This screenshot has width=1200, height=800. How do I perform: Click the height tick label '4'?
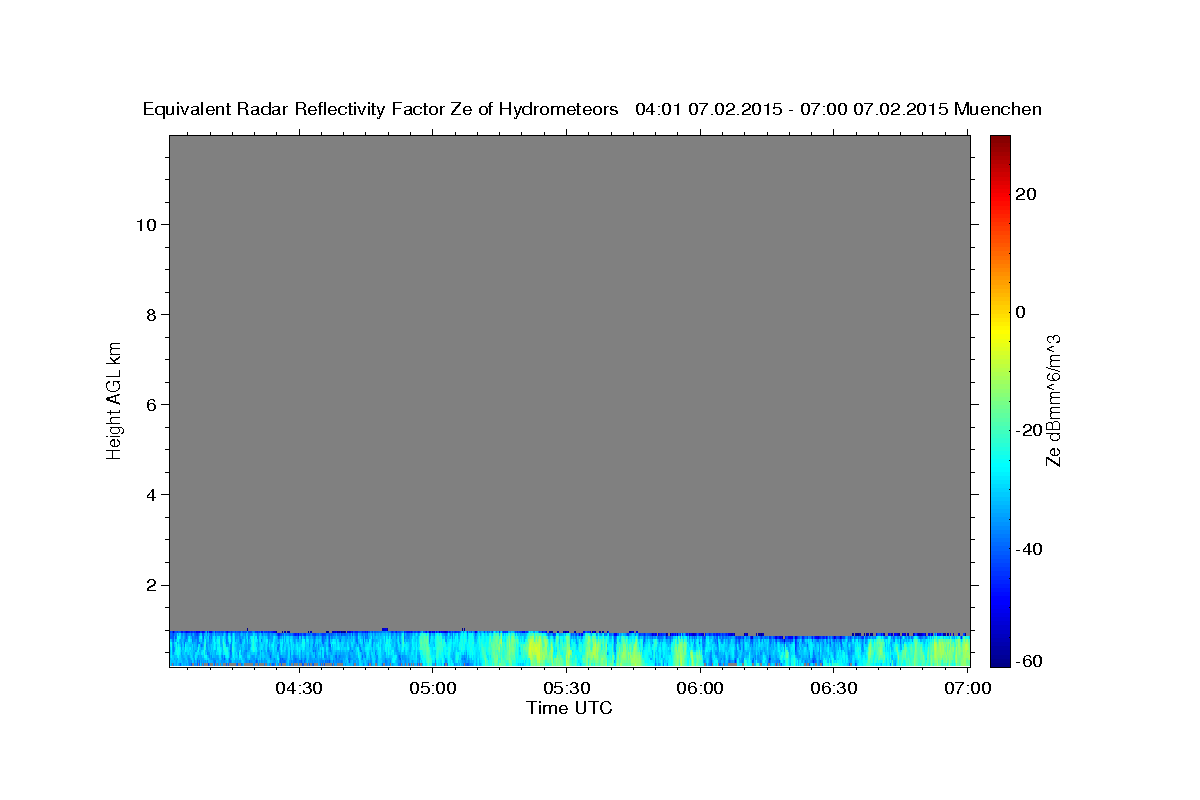click(x=152, y=494)
